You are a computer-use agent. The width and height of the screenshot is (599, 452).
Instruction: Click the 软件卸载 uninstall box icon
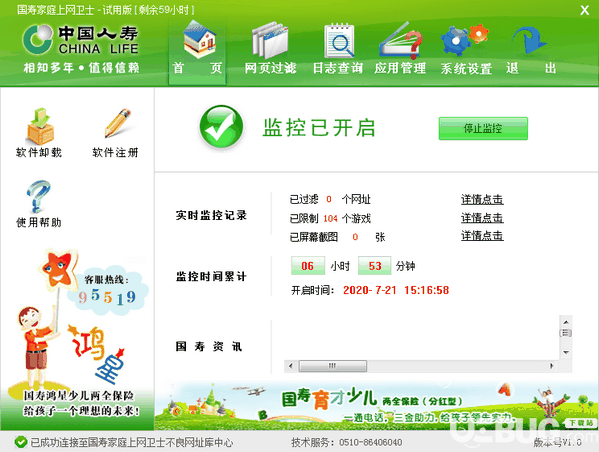point(40,126)
